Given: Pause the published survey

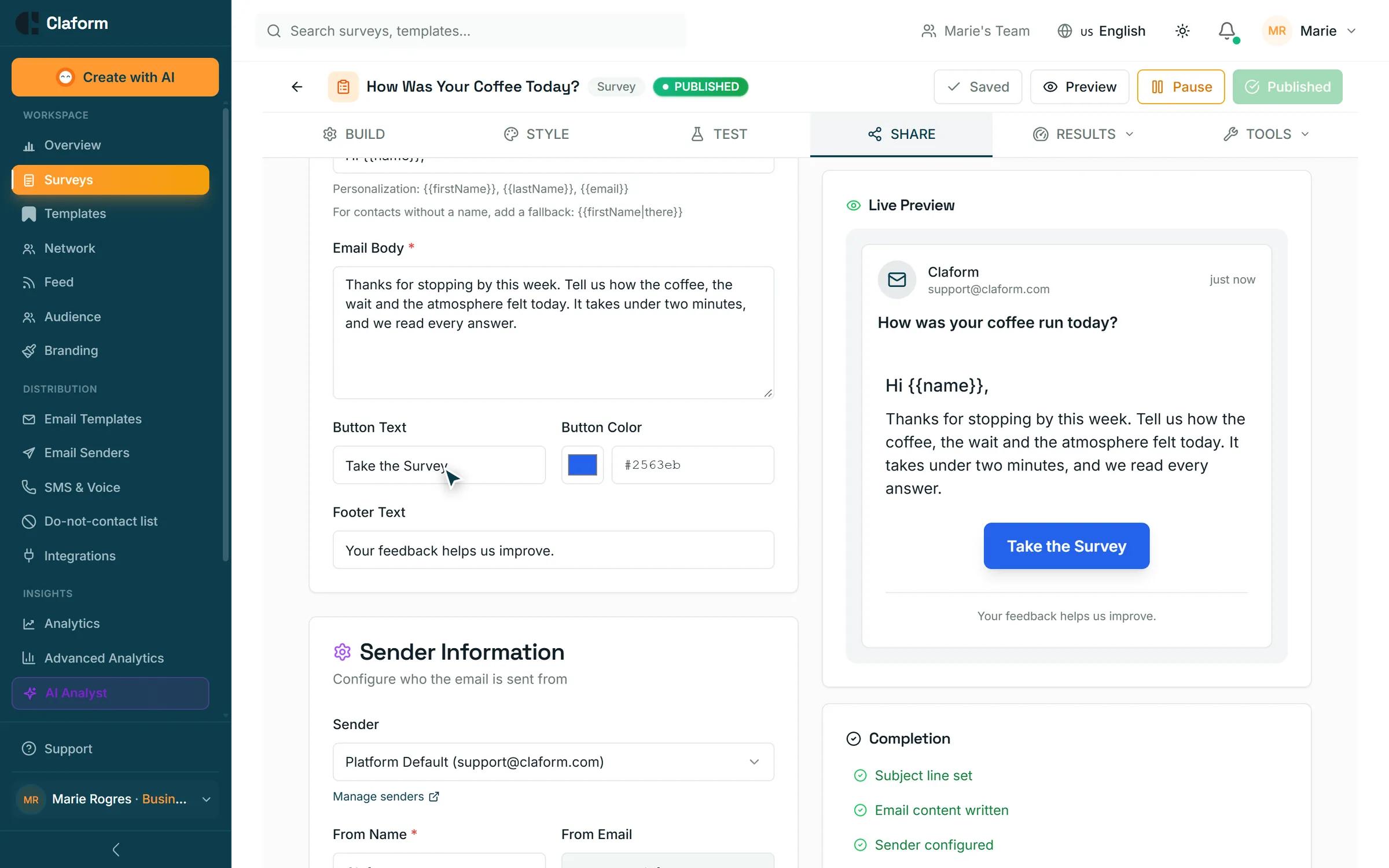Looking at the screenshot, I should click(1181, 87).
